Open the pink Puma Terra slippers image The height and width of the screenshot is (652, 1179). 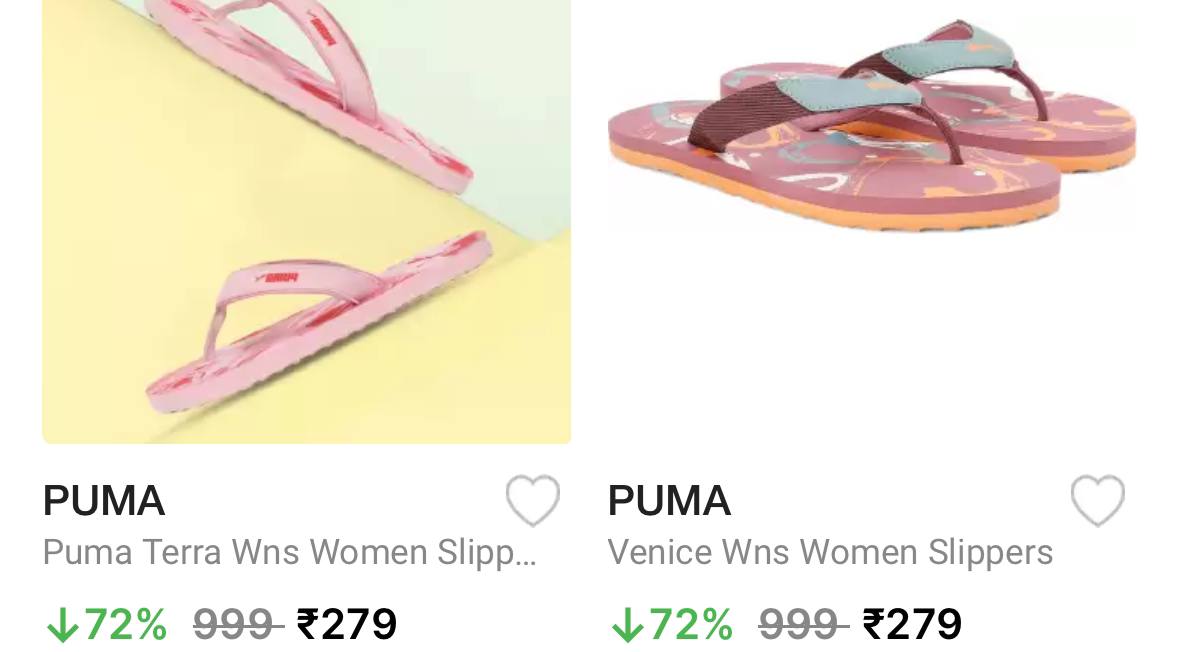[x=307, y=222]
